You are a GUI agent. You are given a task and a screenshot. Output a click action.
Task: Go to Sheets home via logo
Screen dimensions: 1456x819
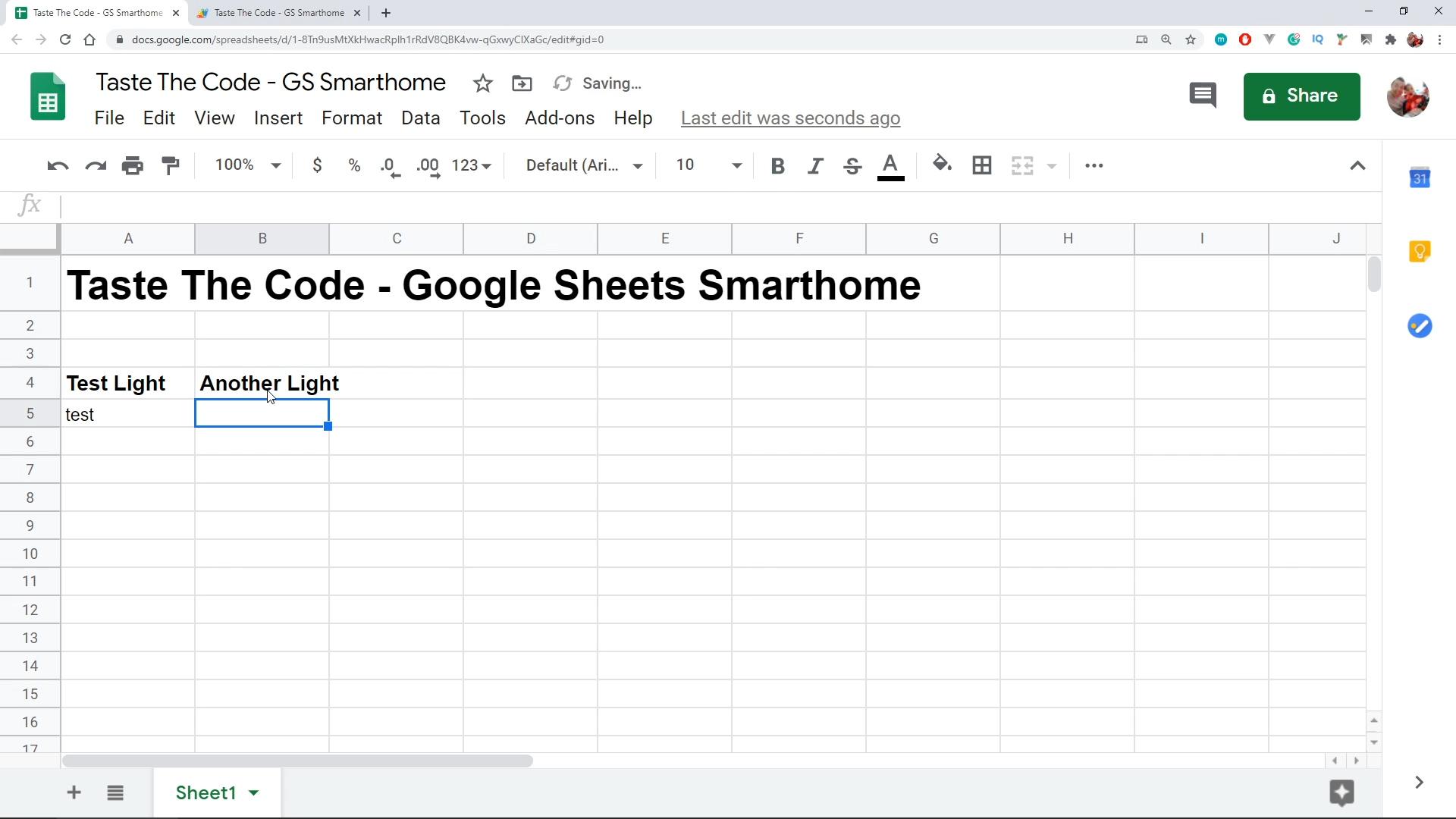(x=48, y=96)
